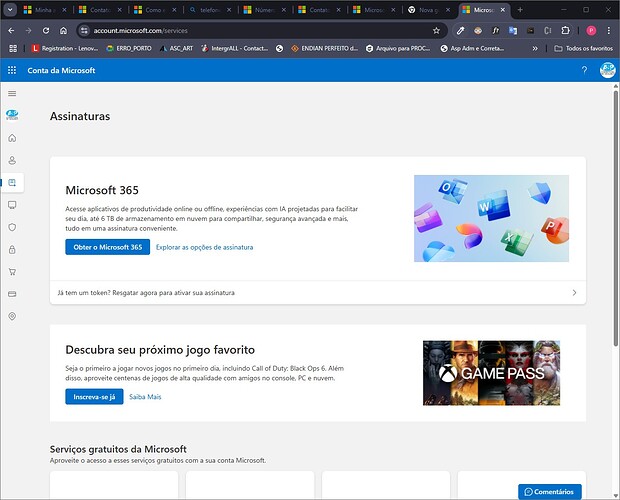Reload the page with refresh icon
The image size is (620, 500).
pyautogui.click(x=46, y=30)
